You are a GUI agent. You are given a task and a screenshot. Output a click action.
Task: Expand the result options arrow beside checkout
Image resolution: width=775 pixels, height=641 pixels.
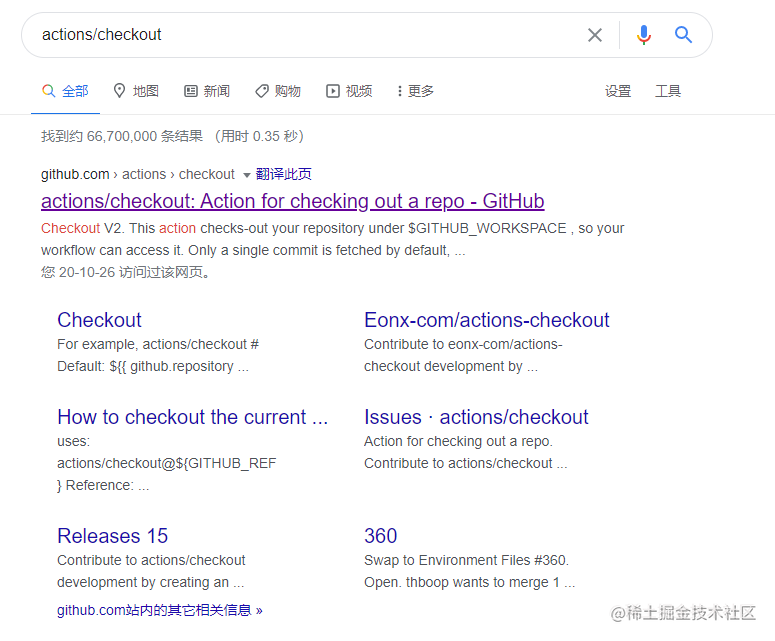246,175
